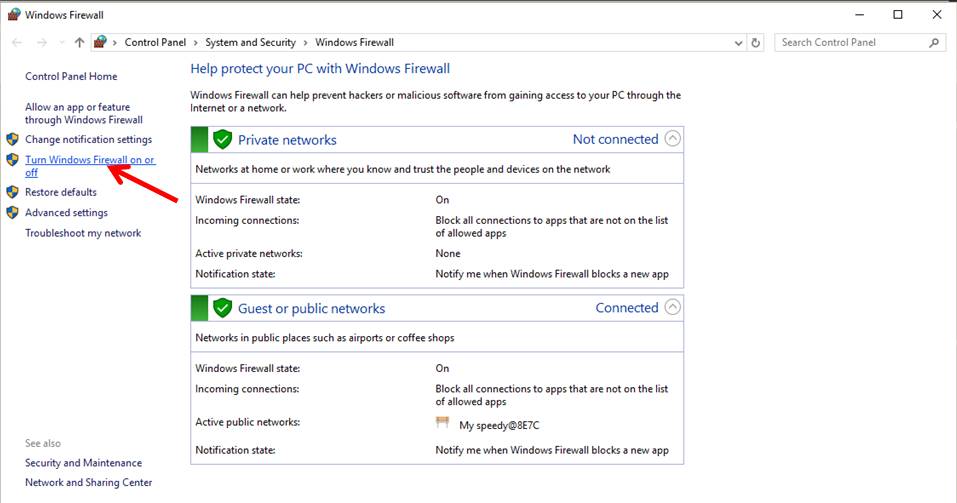Viewport: 957px width, 503px height.
Task: Click the Connected status text
Action: click(627, 308)
